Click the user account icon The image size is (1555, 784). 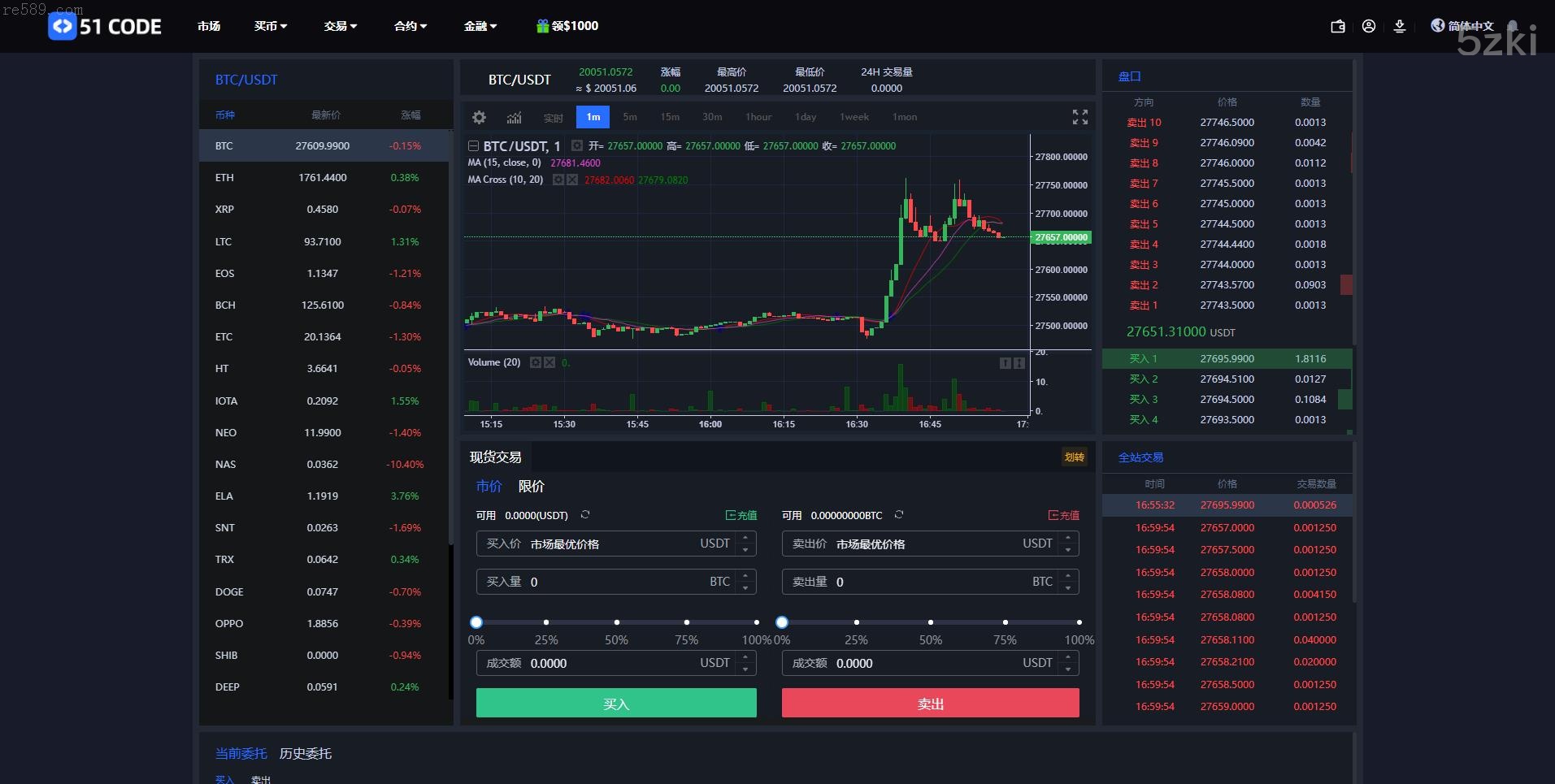click(x=1369, y=27)
